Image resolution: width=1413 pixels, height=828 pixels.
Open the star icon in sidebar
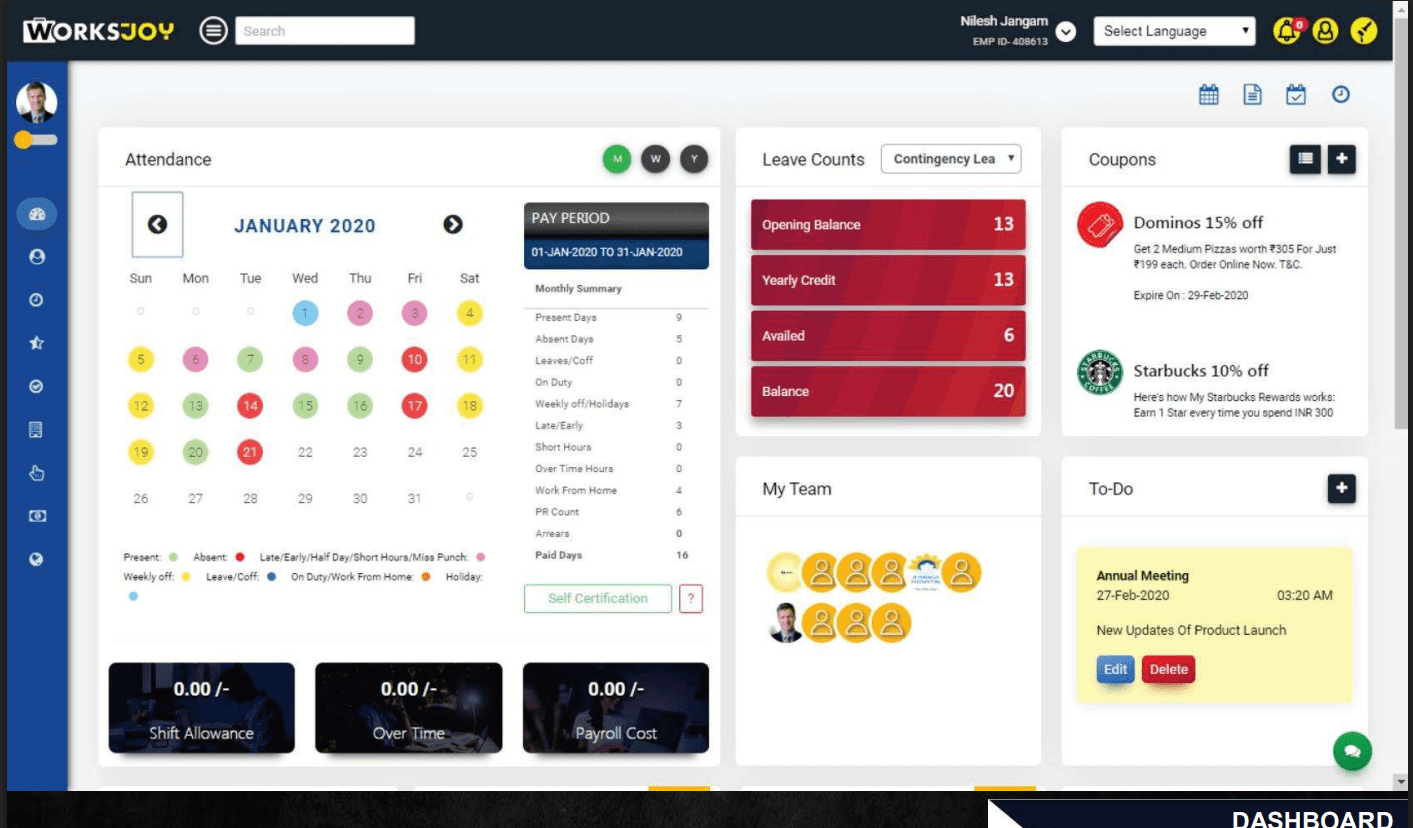coord(37,343)
